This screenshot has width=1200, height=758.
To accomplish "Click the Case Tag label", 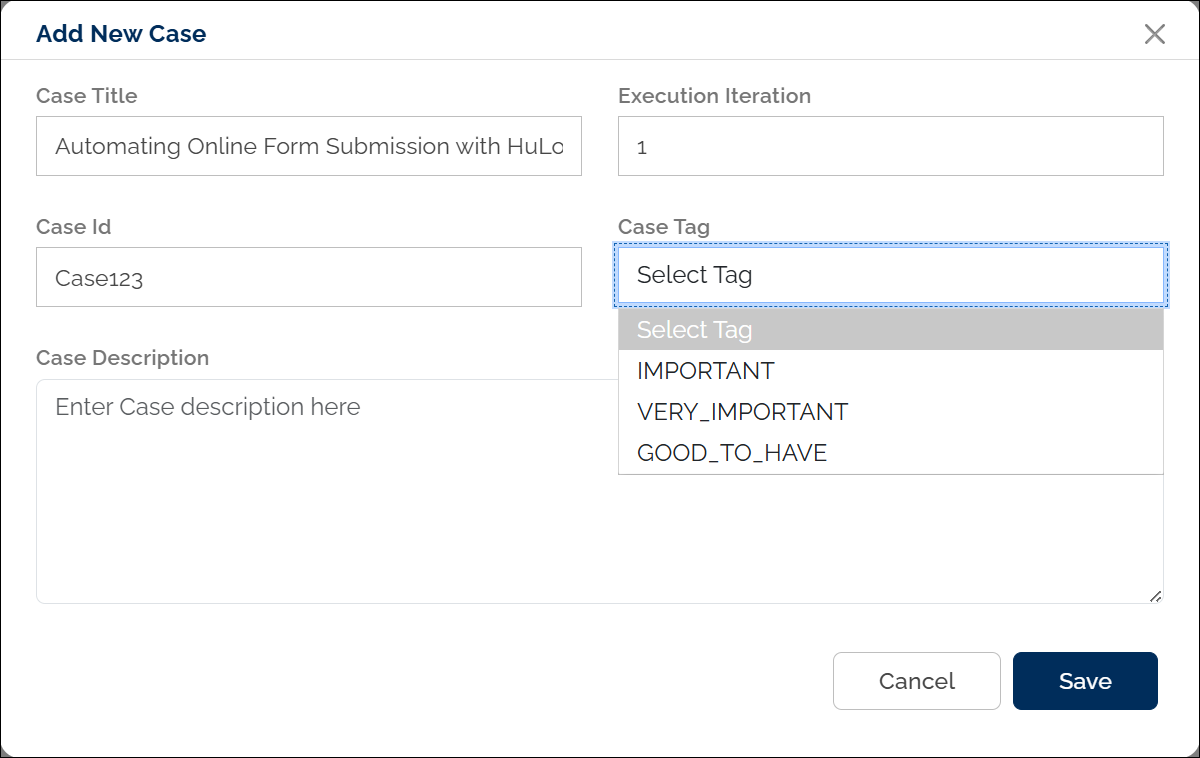I will tap(663, 227).
